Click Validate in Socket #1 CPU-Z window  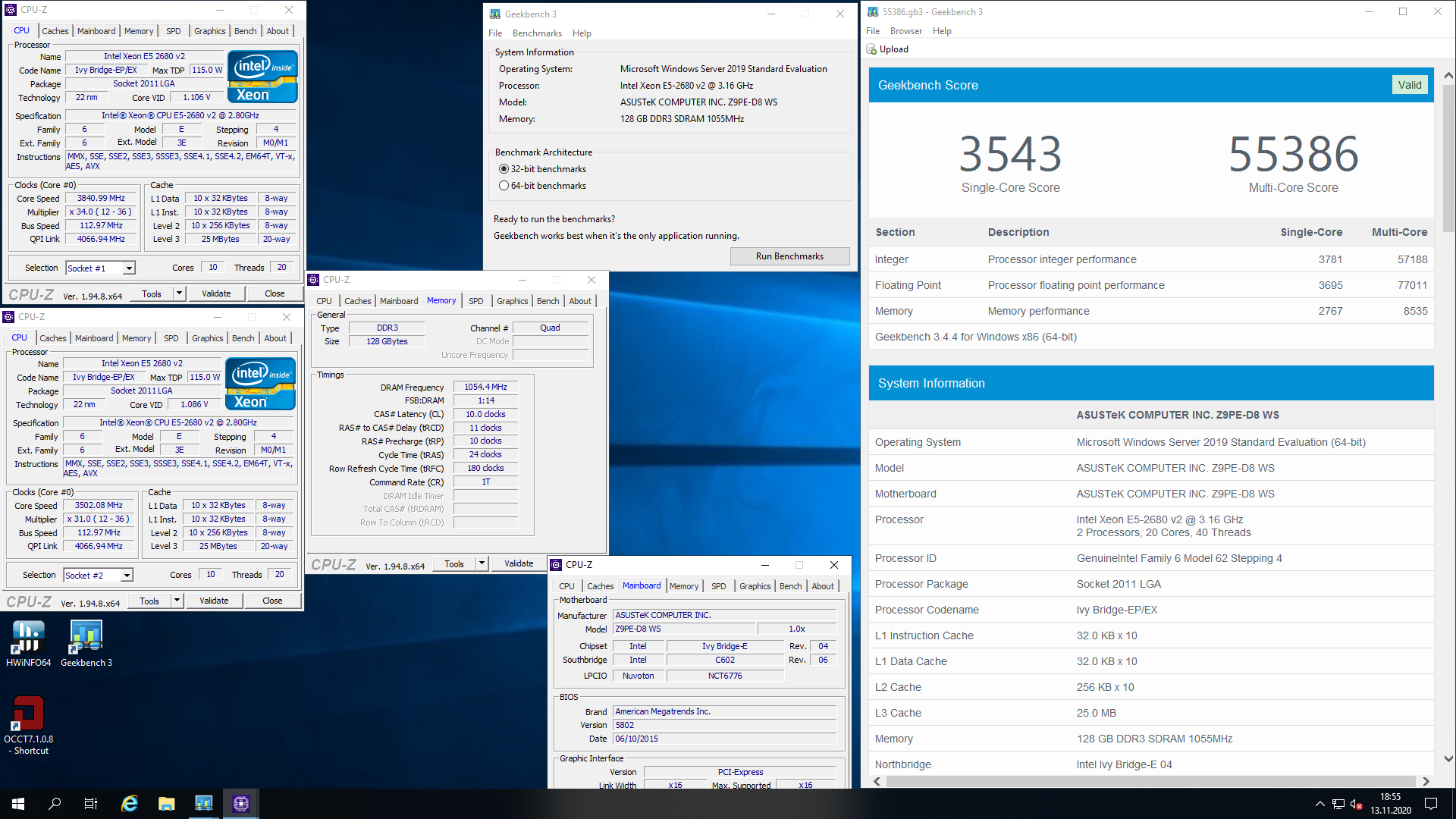(x=216, y=293)
